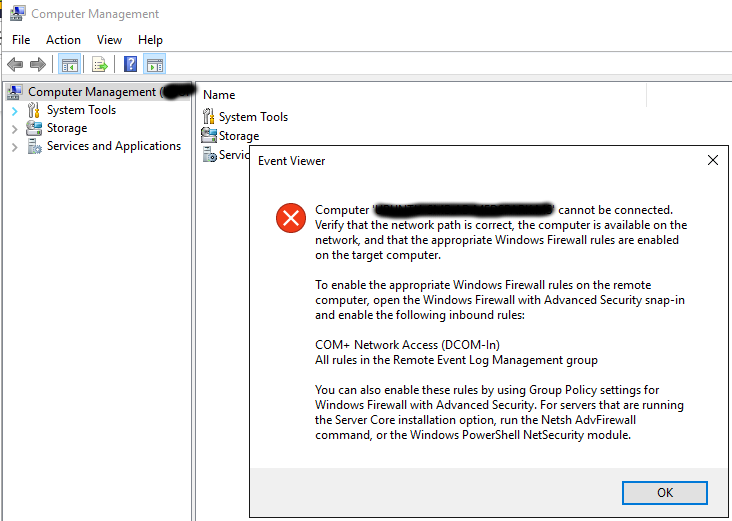The width and height of the screenshot is (732, 521).
Task: Toggle Show/Hide Action Pane toolbar icon
Action: 155,64
